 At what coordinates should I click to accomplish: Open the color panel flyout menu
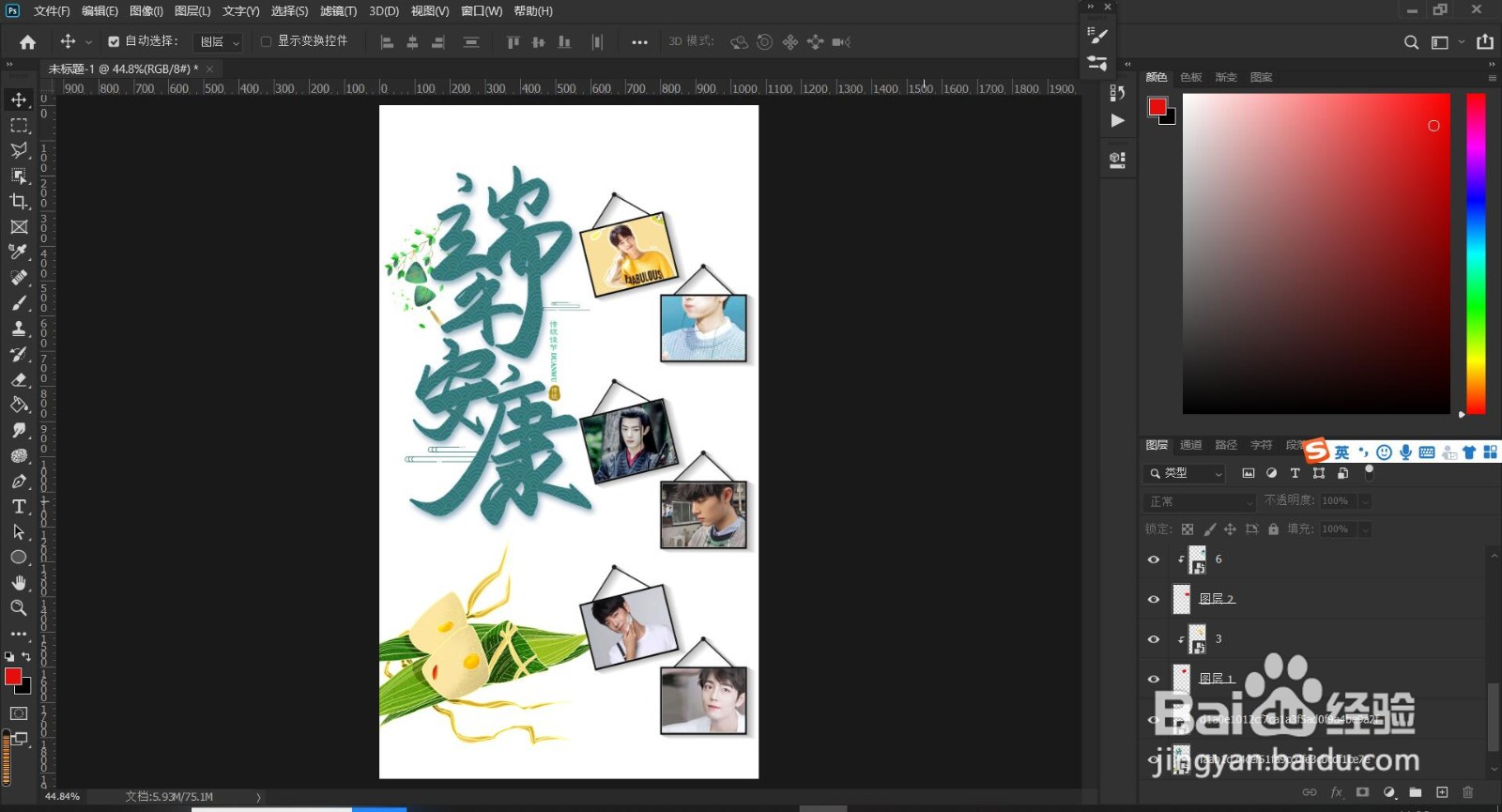[1492, 77]
